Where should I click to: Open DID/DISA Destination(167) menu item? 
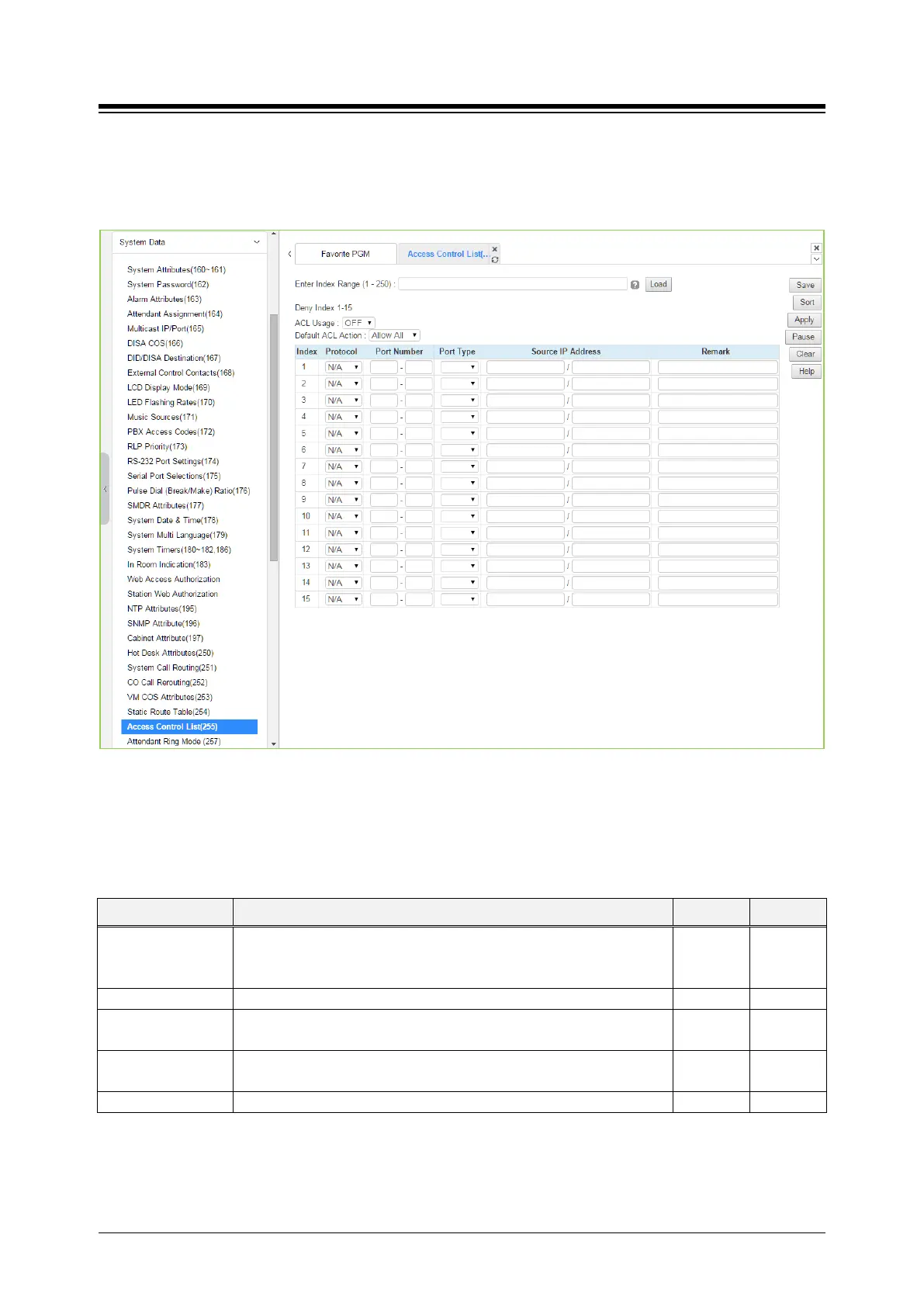[x=174, y=358]
